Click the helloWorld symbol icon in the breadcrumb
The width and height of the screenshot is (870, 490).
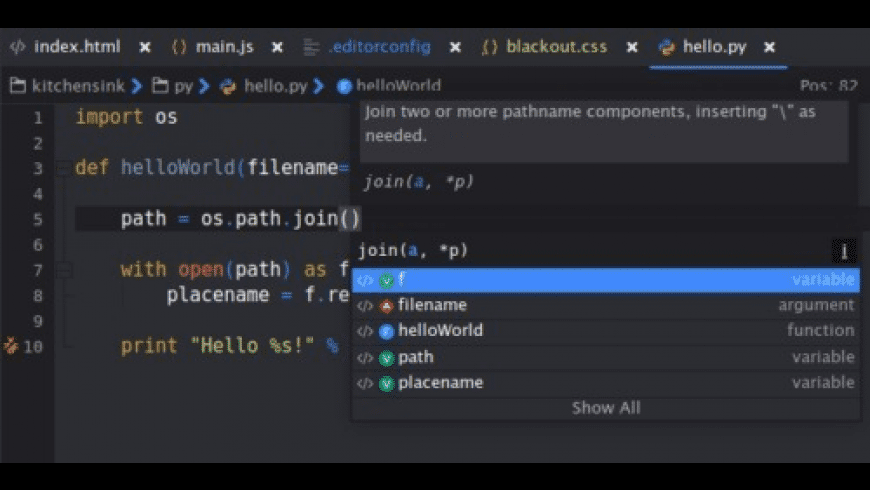pos(345,86)
